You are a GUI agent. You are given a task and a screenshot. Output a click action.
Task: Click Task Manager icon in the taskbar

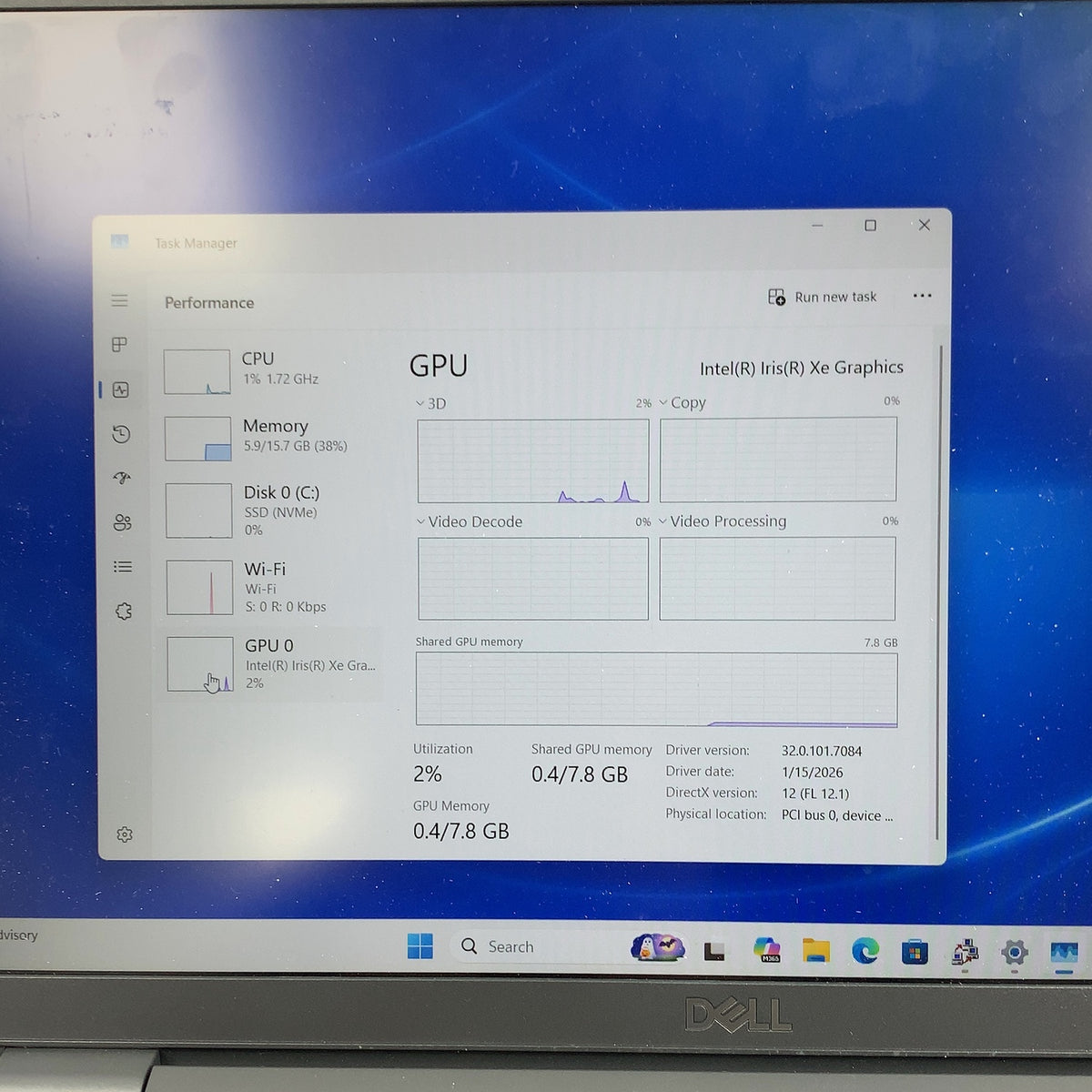pos(1064,953)
